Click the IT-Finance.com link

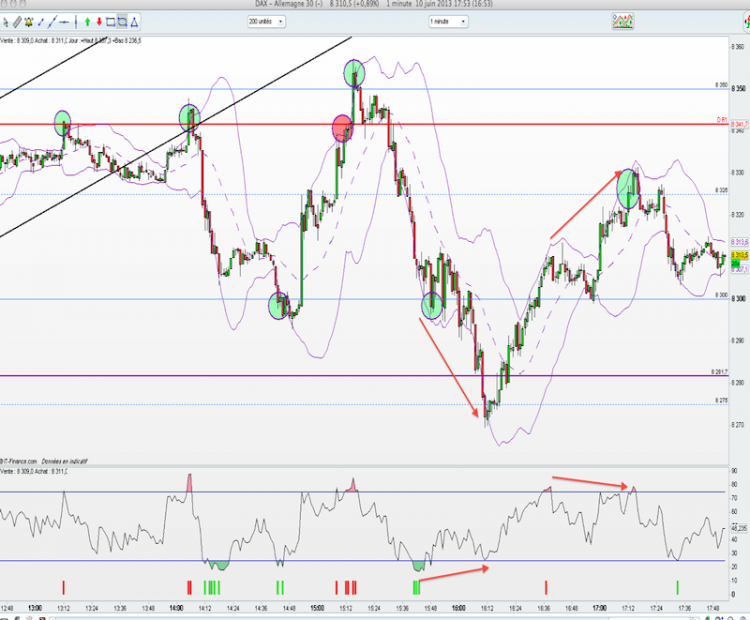click(19, 462)
